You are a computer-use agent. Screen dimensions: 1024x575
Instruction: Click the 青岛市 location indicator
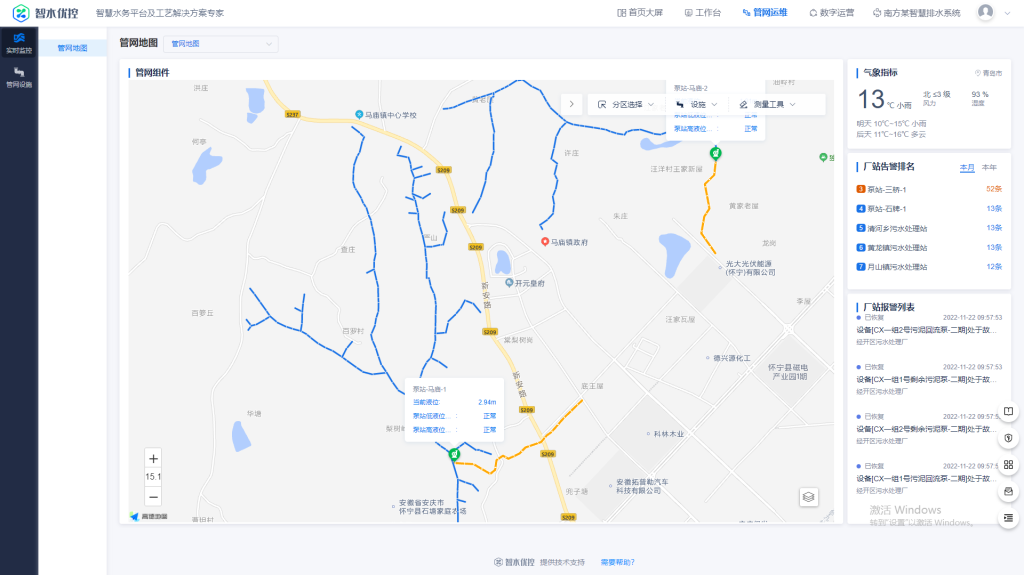988,73
